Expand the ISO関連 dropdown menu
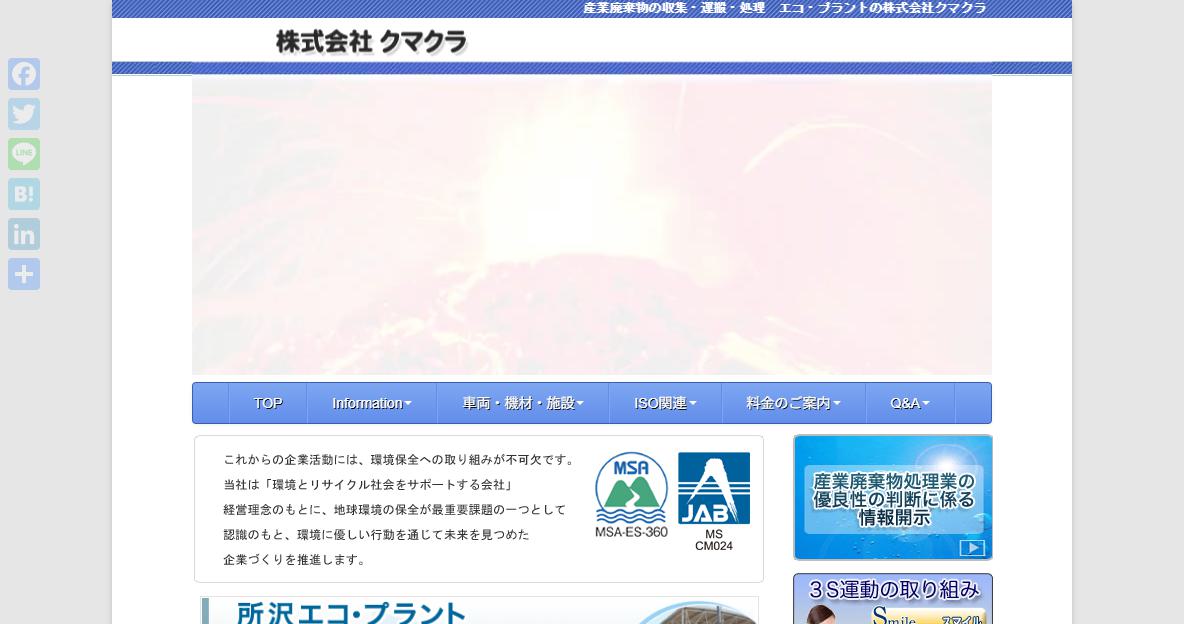 coord(665,403)
